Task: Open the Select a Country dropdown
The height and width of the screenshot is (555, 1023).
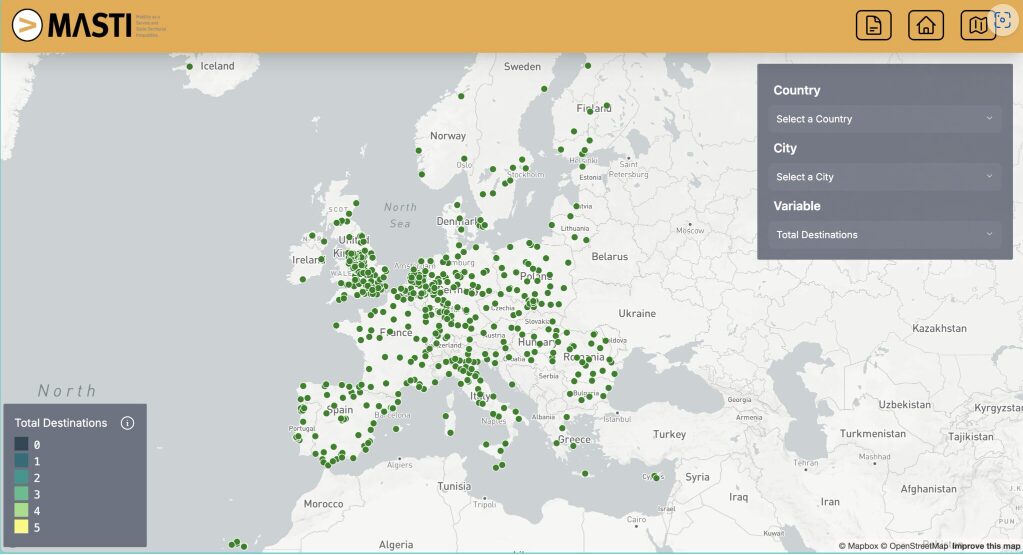Action: click(x=884, y=119)
